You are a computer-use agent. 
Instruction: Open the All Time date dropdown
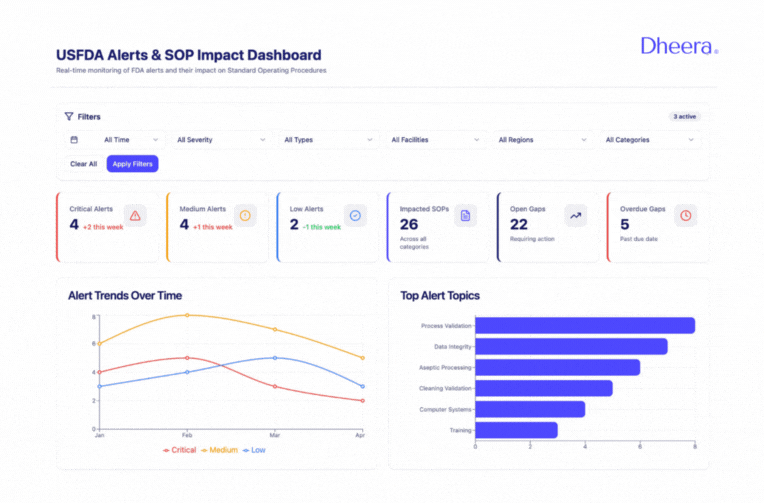point(113,140)
